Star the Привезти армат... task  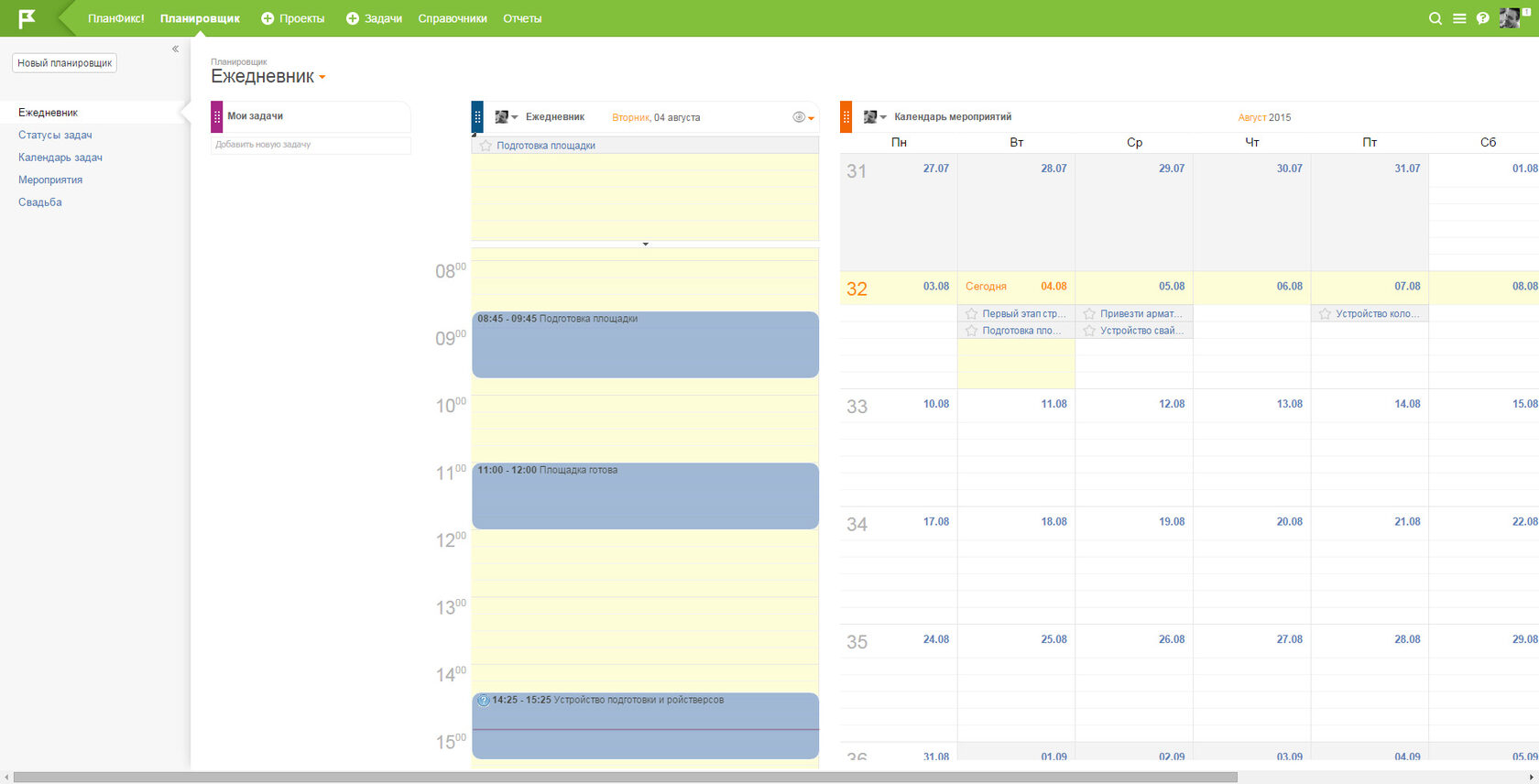(x=1089, y=313)
